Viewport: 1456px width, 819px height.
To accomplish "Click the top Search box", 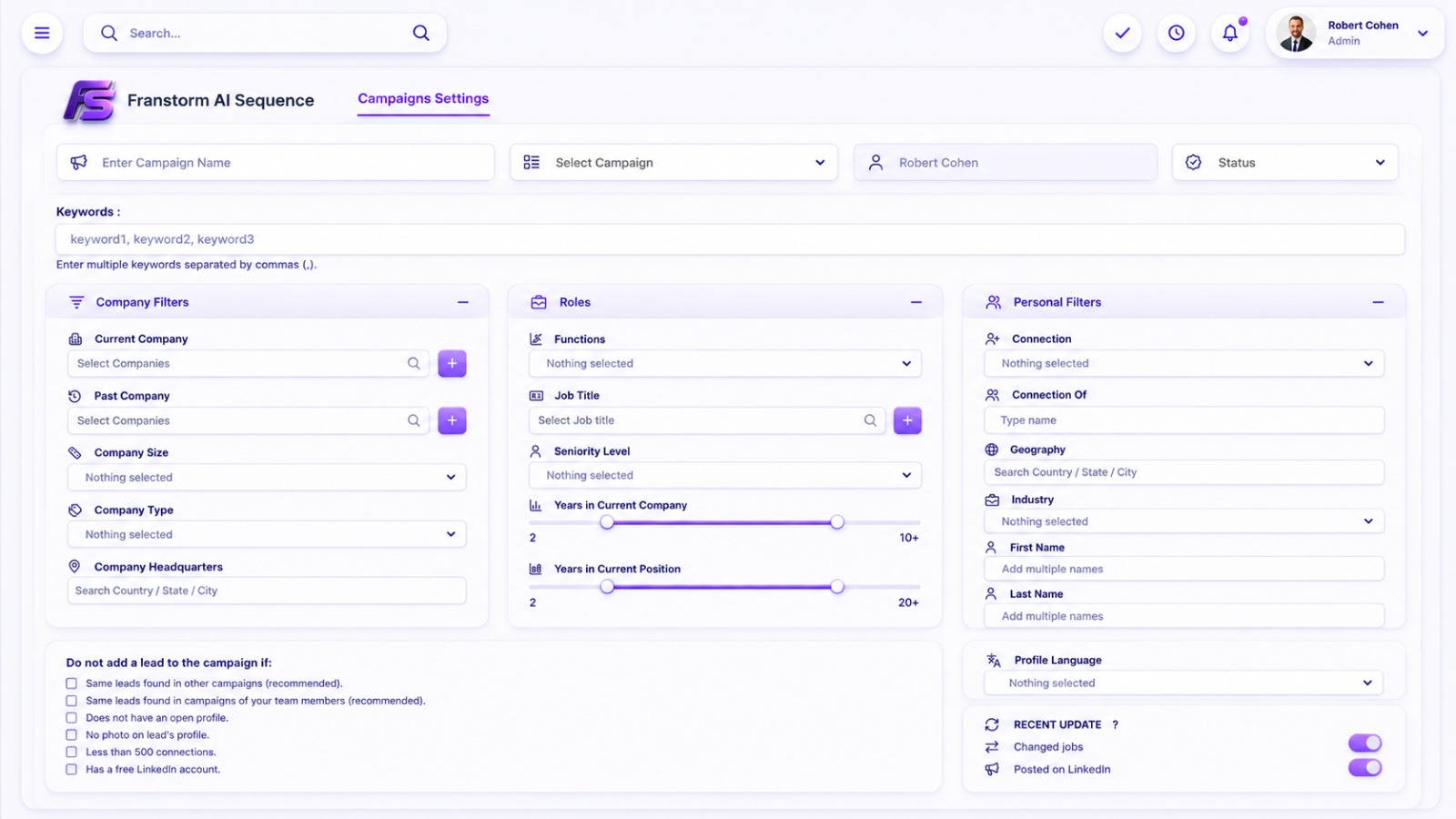I will click(265, 33).
